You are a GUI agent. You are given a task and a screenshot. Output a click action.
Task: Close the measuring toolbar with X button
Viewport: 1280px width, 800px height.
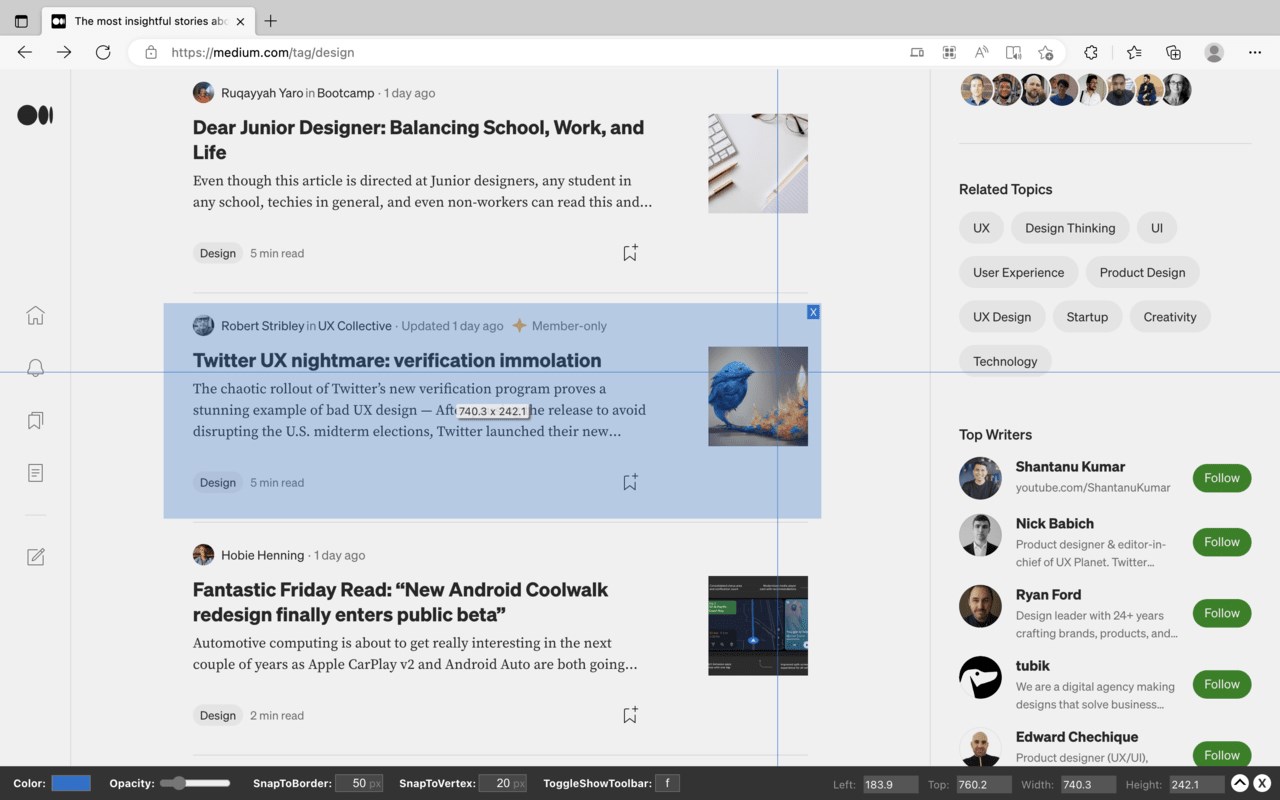[x=1263, y=784]
